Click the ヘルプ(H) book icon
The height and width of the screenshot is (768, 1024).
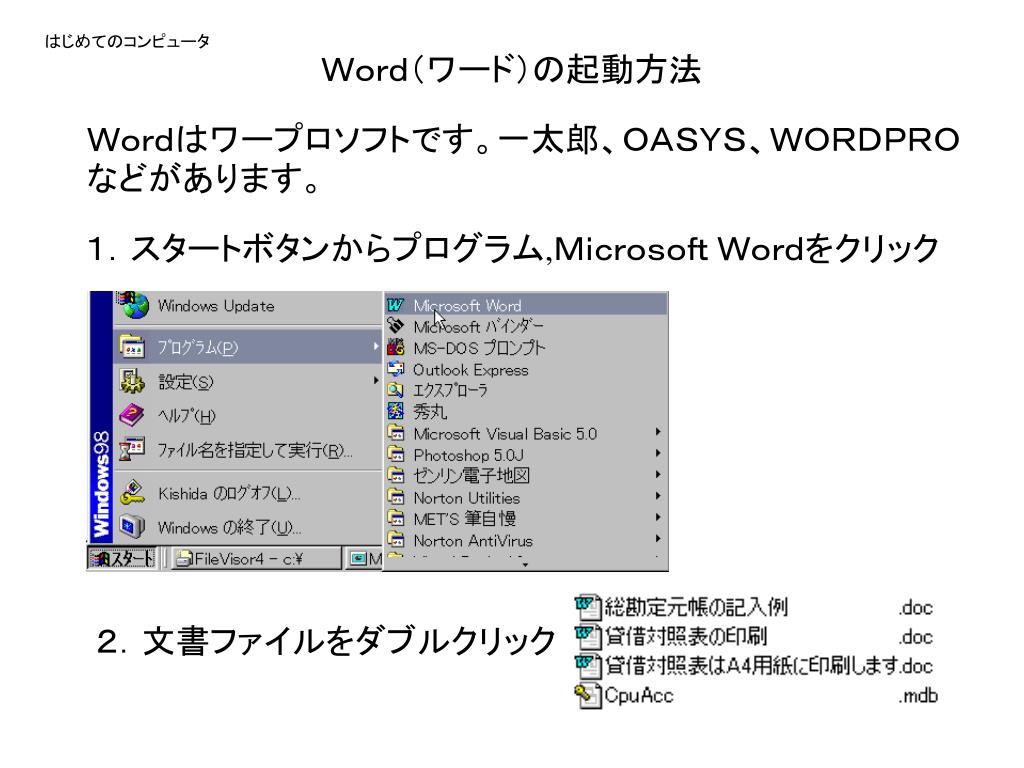[131, 415]
